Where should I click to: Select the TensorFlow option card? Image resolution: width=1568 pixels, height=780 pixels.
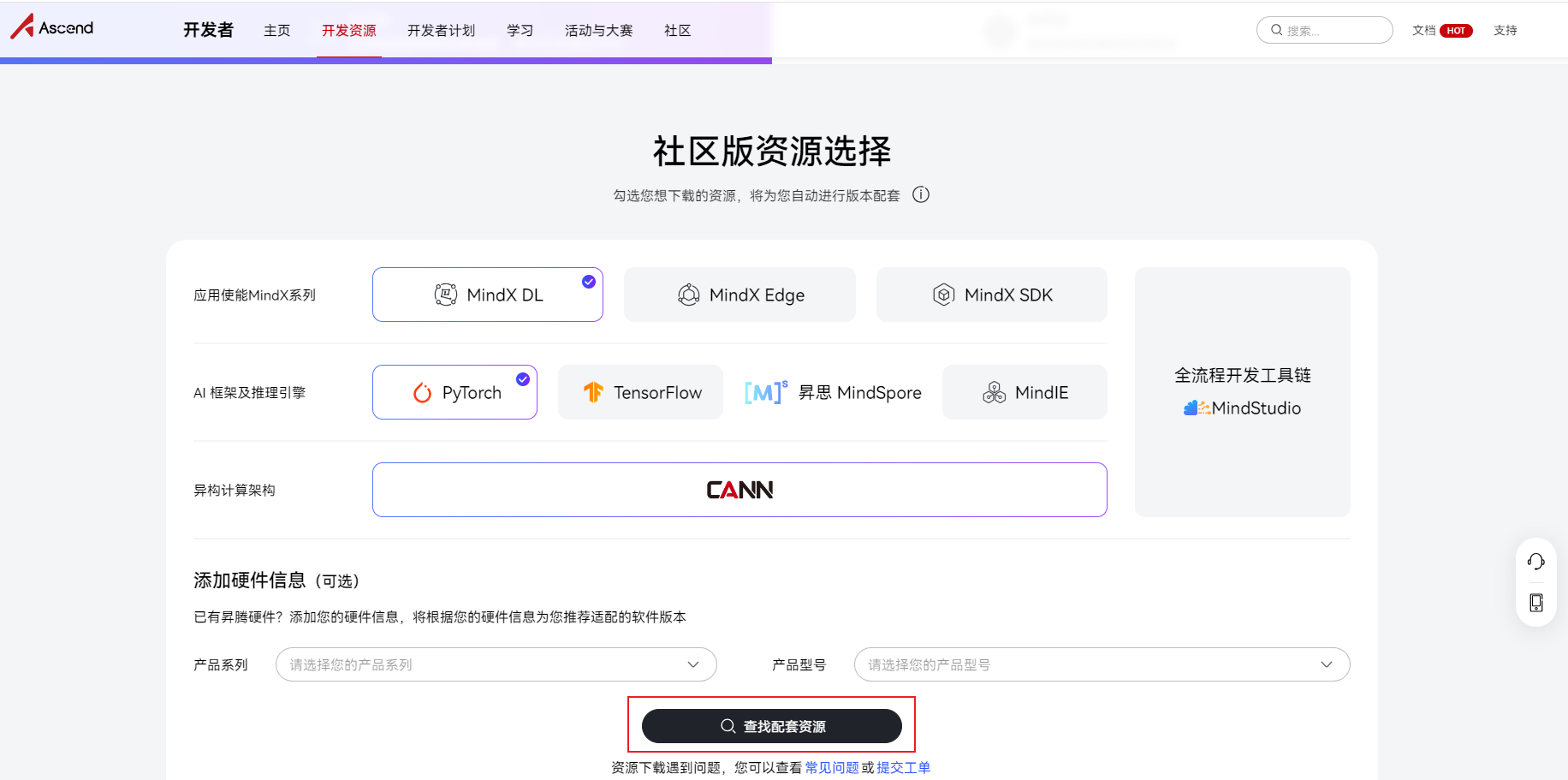(640, 392)
